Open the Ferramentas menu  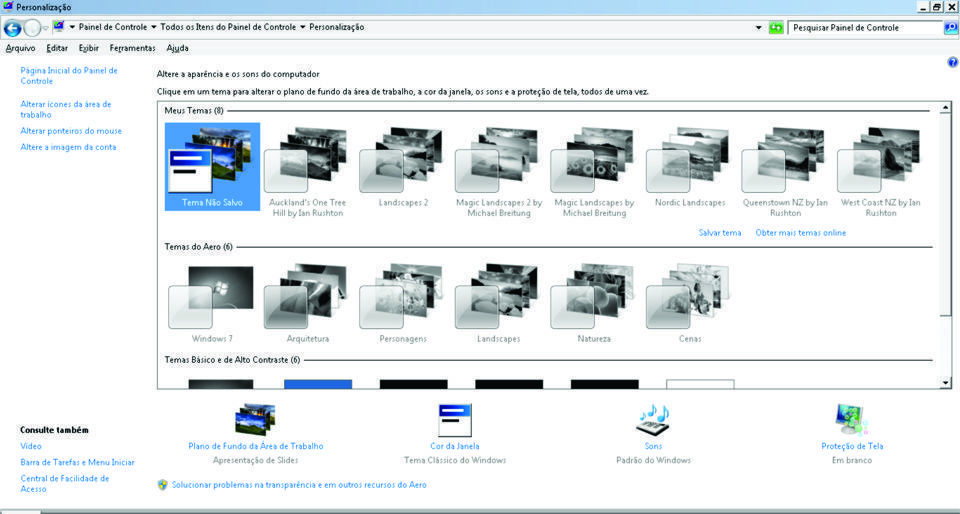(133, 48)
